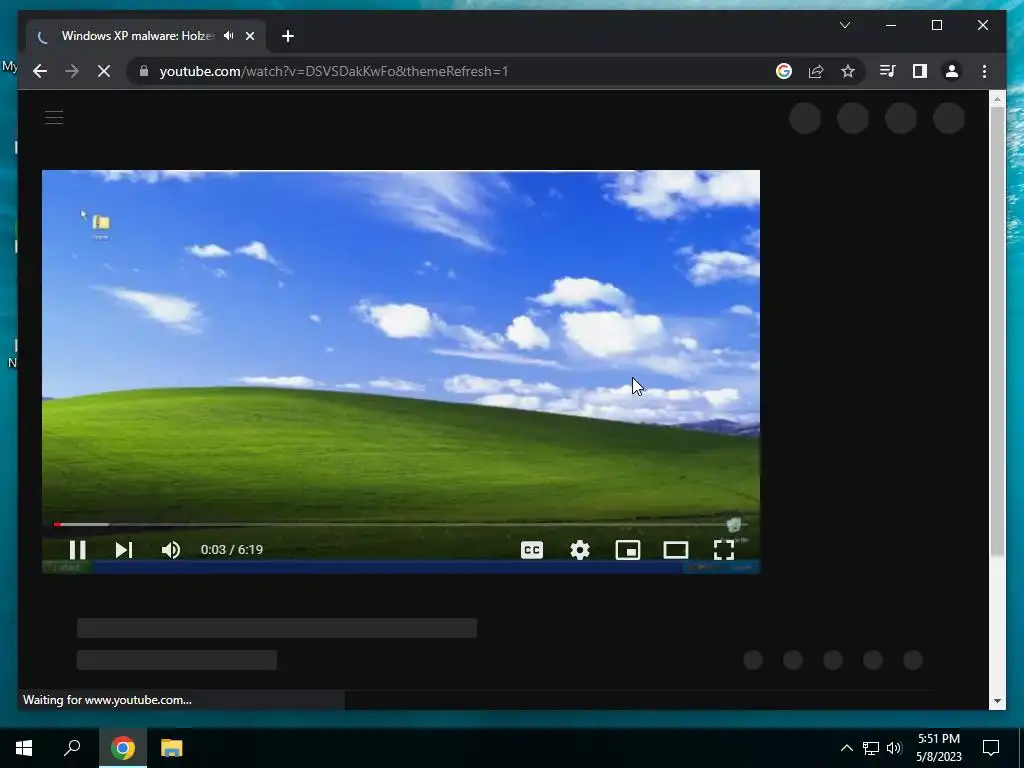
Task: Click the scrollbar down arrow
Action: tap(997, 701)
